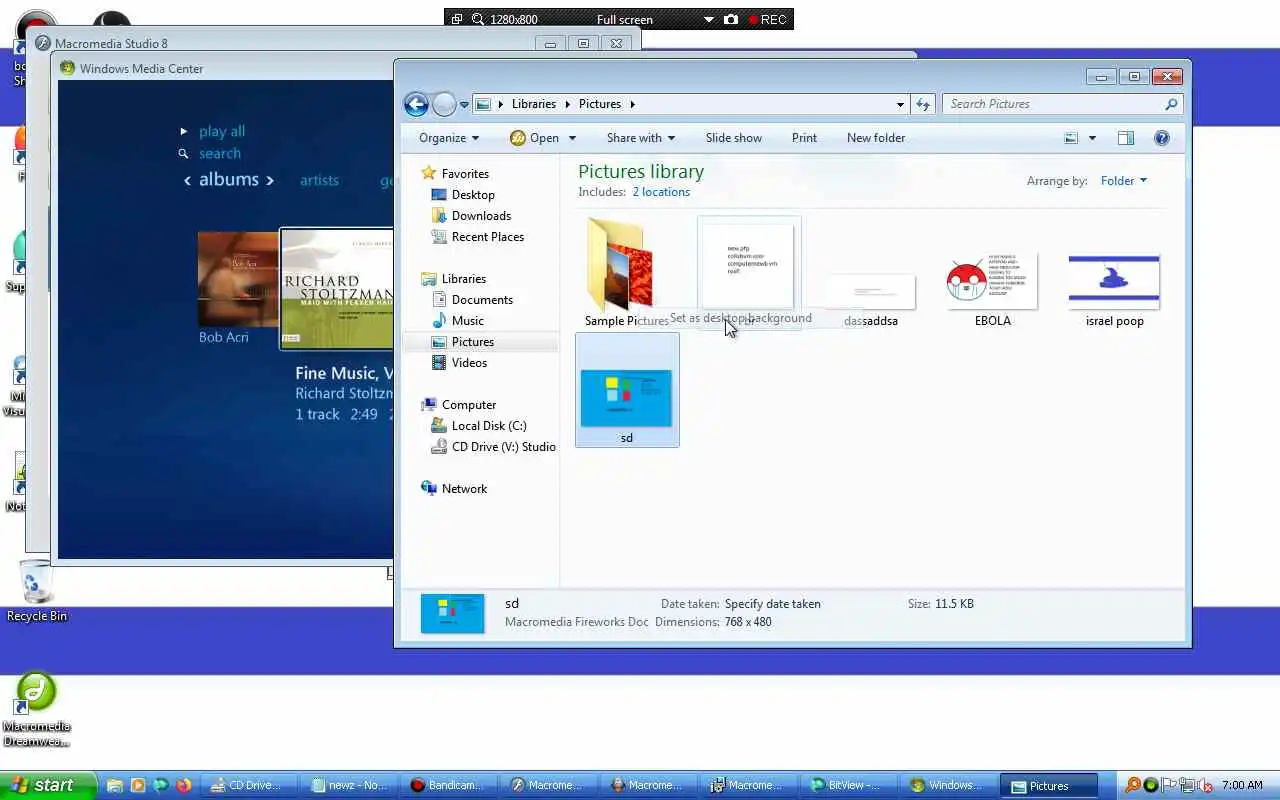Click the Bandicam REC button
The image size is (1280, 800).
[x=767, y=19]
